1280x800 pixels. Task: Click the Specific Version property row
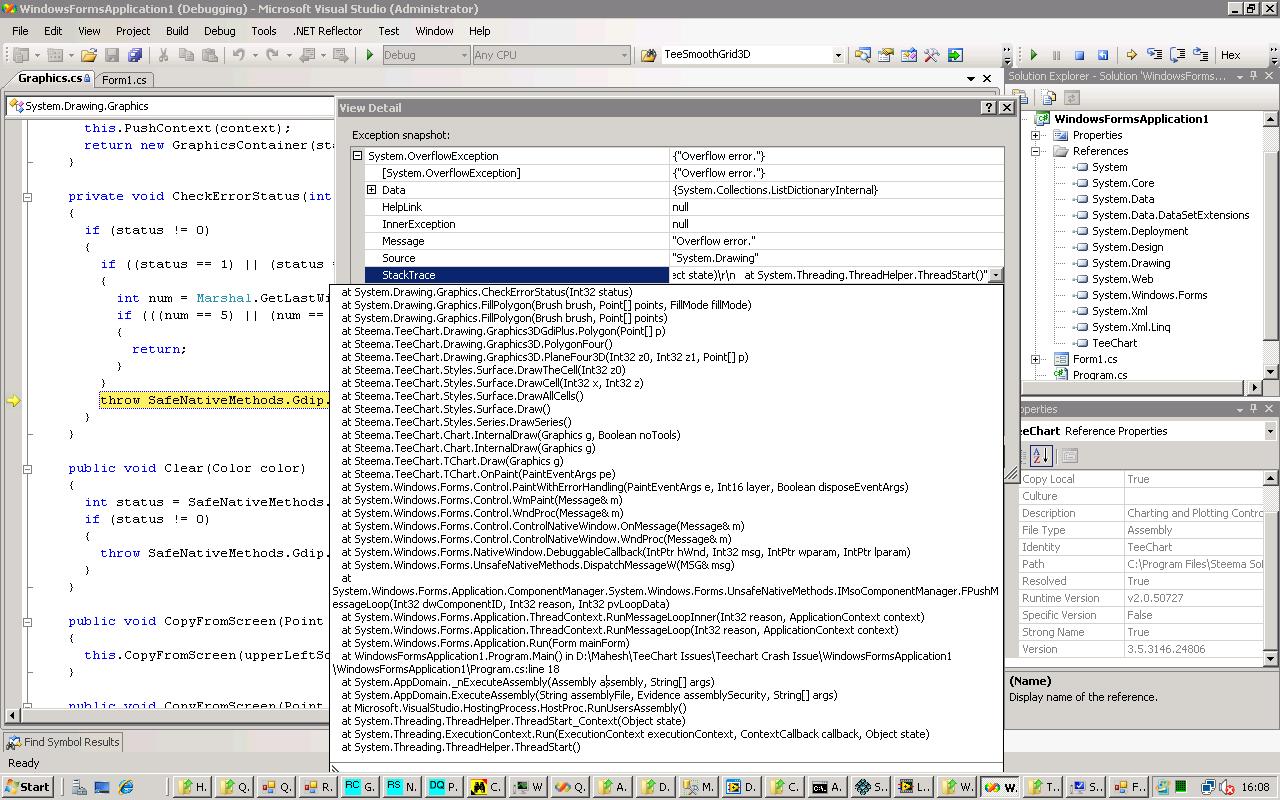pos(1142,615)
